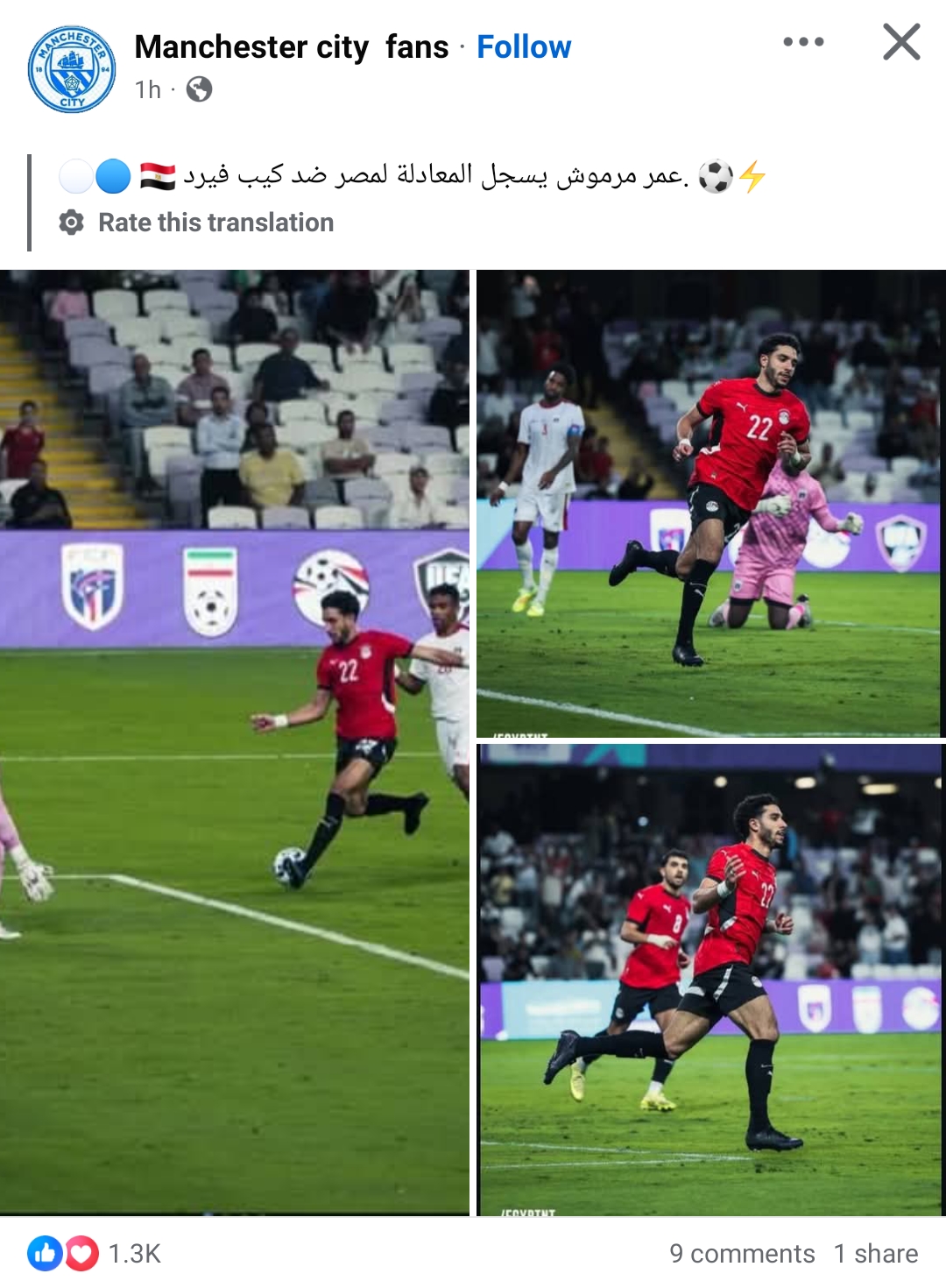Follow the Manchester city fans page

(x=524, y=46)
